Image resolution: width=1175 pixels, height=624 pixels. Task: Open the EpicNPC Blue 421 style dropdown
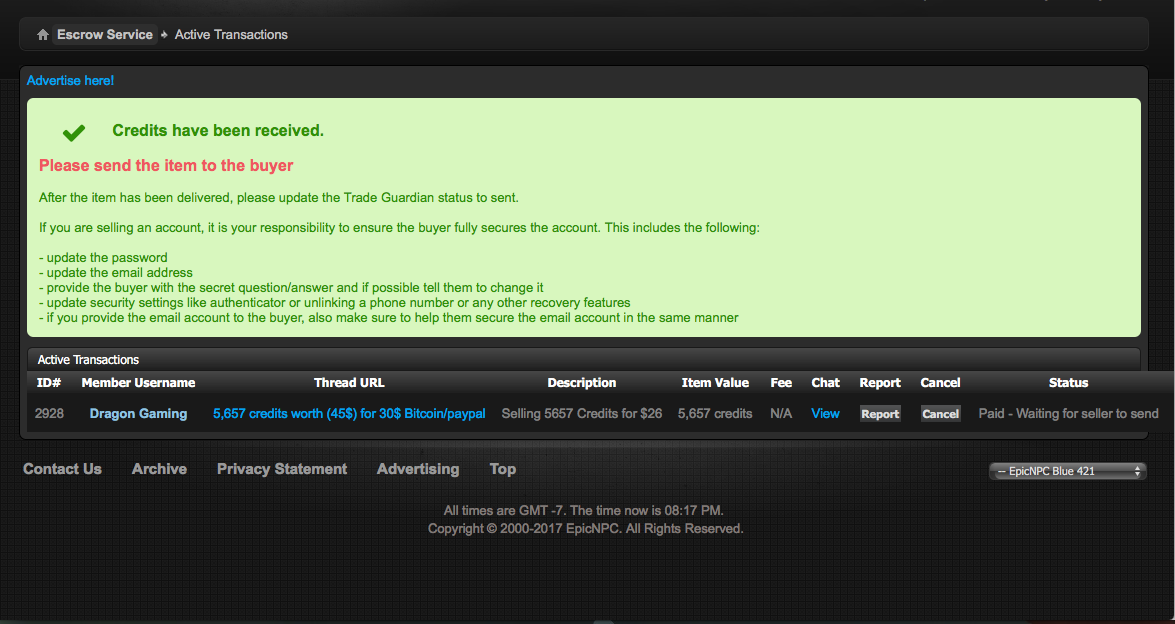point(1068,471)
